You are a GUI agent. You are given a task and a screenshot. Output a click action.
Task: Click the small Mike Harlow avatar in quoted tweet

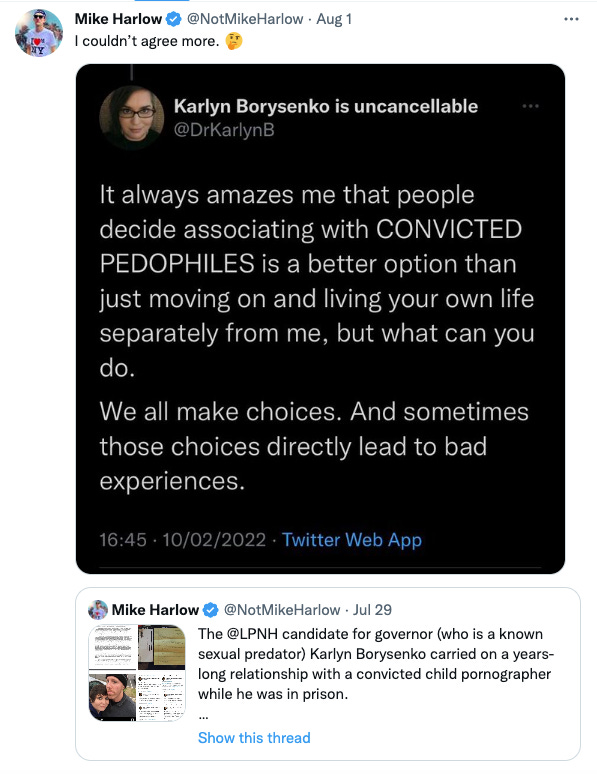point(98,610)
